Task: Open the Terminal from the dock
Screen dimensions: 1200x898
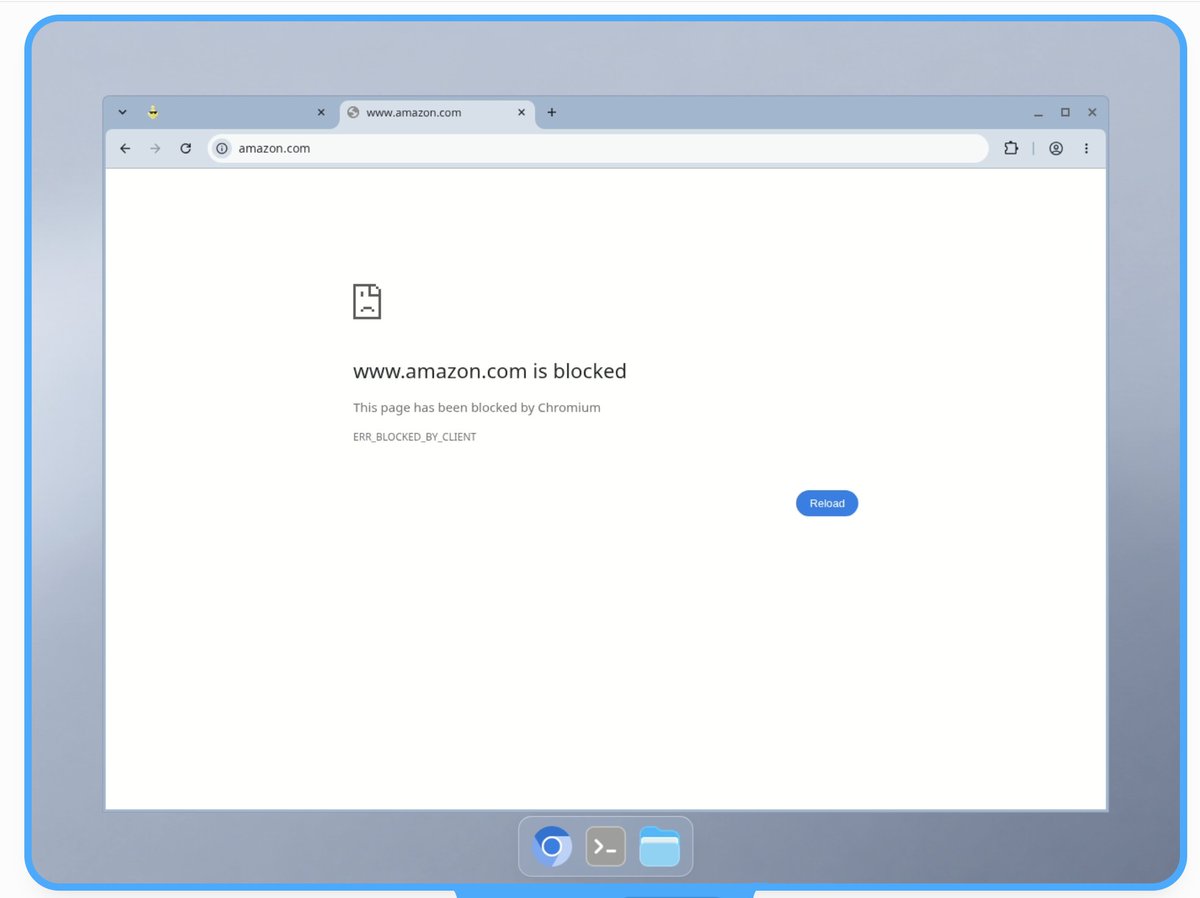Action: pos(605,847)
